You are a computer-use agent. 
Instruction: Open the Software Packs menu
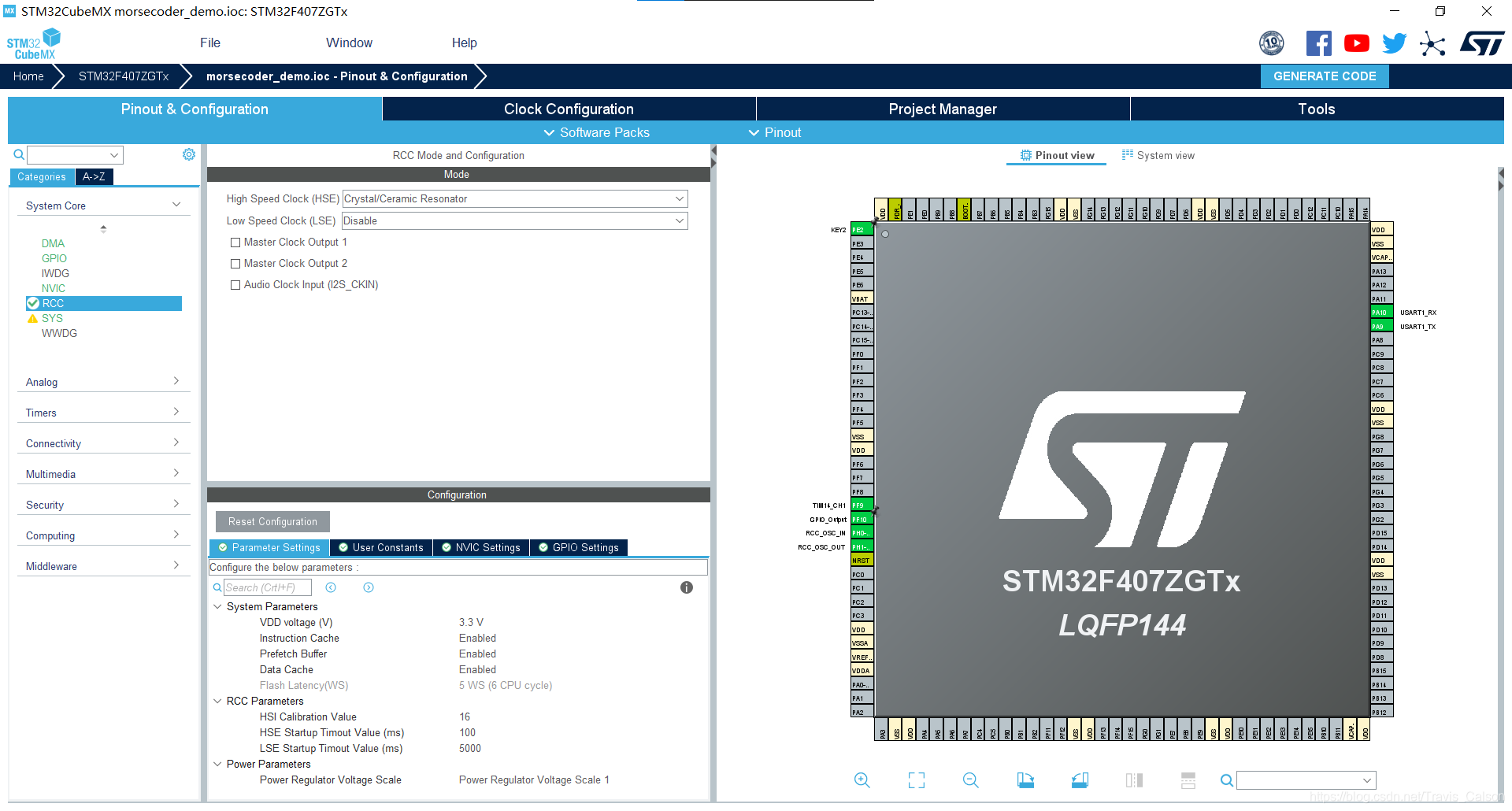[597, 132]
